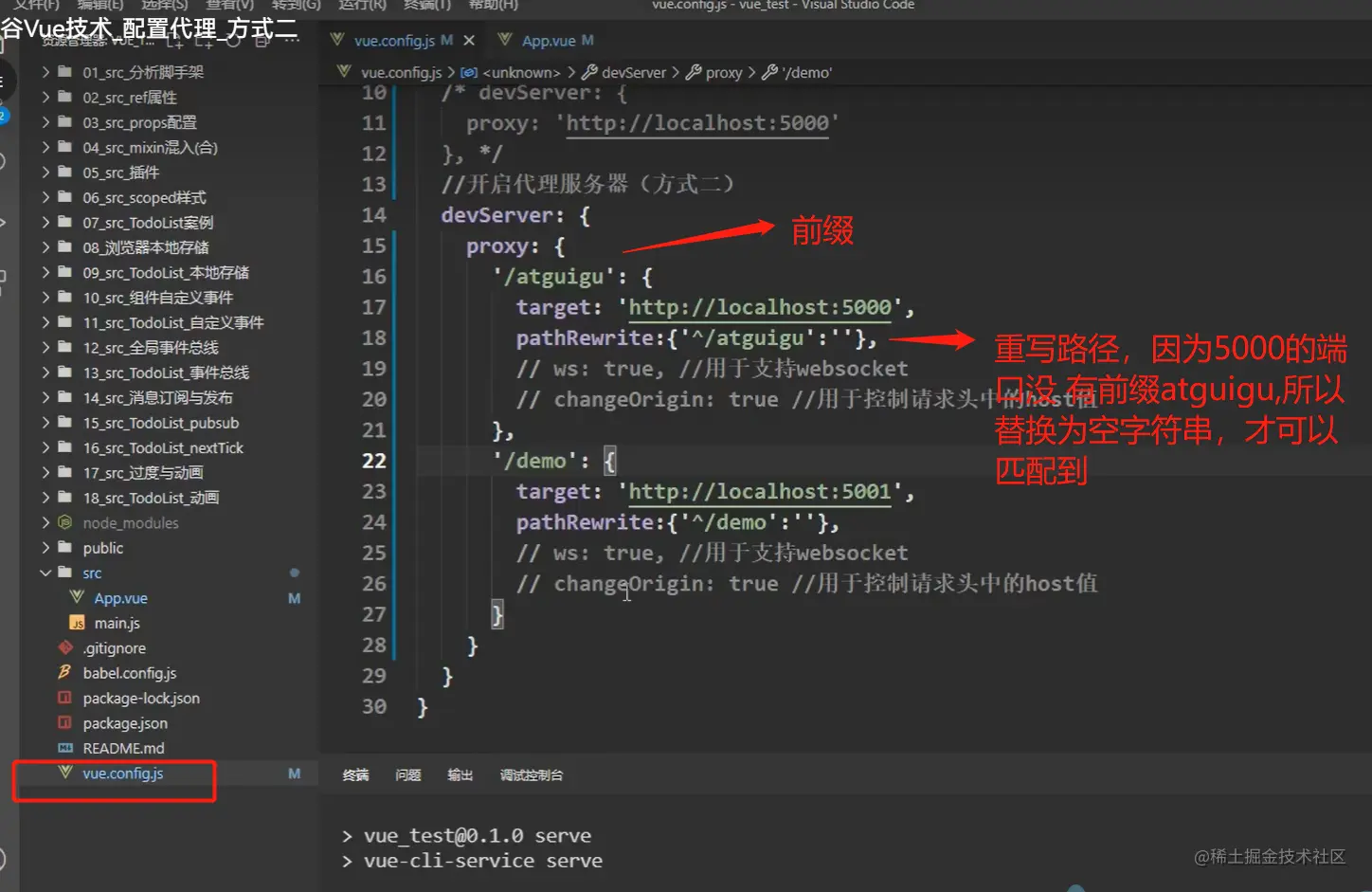Click the folder icon of 04_src_mixin混入(合)
This screenshot has width=1372, height=892.
65,147
